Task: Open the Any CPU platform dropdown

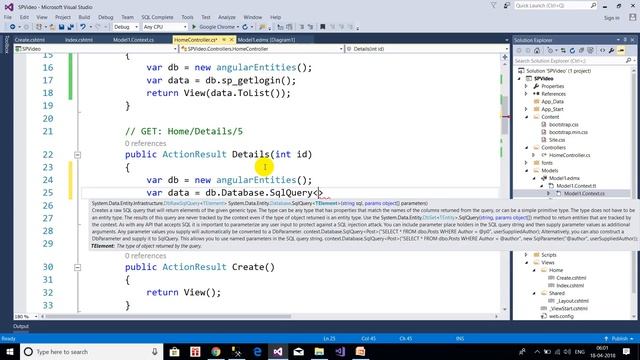Action: (x=165, y=27)
